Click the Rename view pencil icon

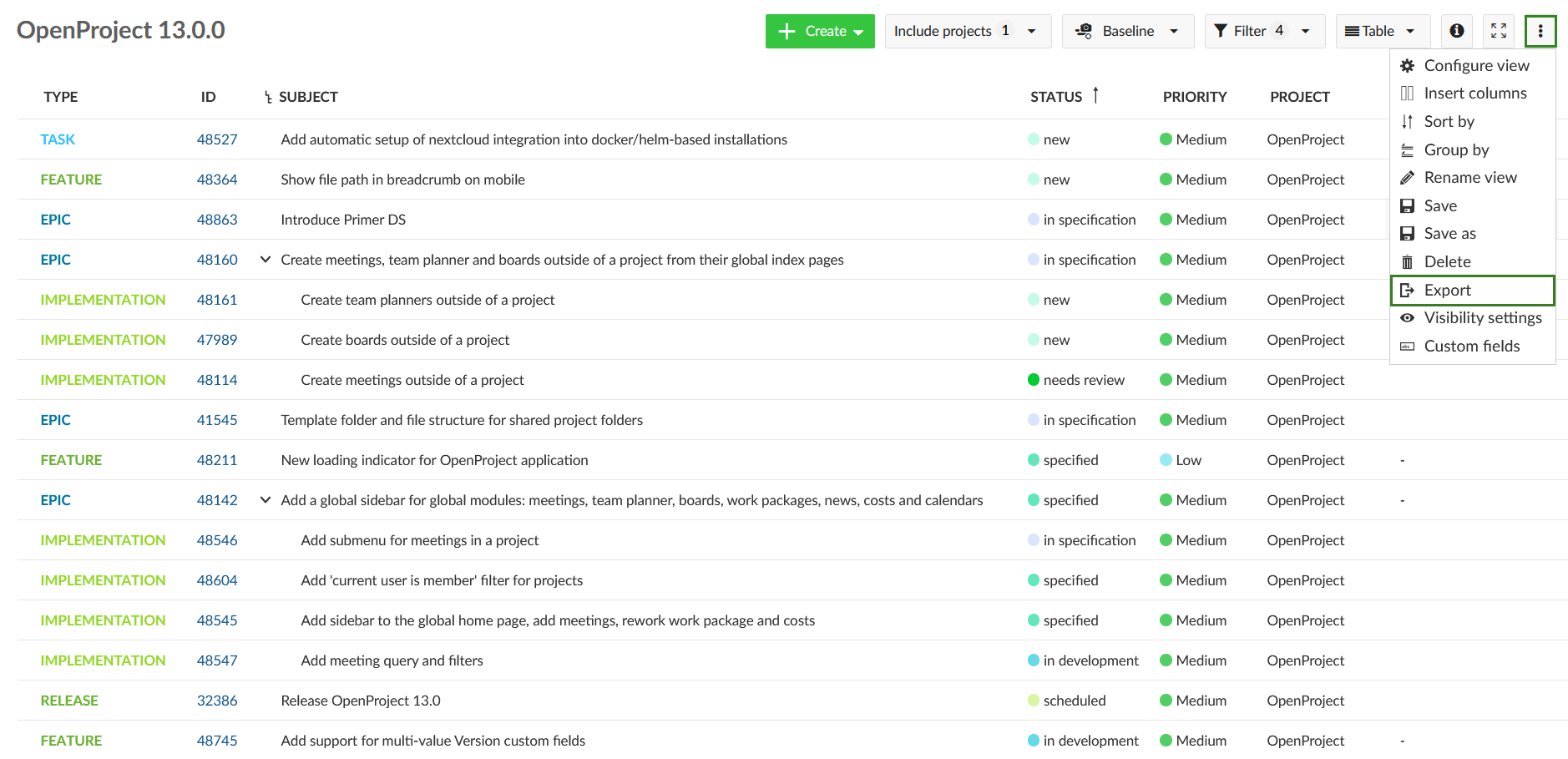[x=1408, y=178]
